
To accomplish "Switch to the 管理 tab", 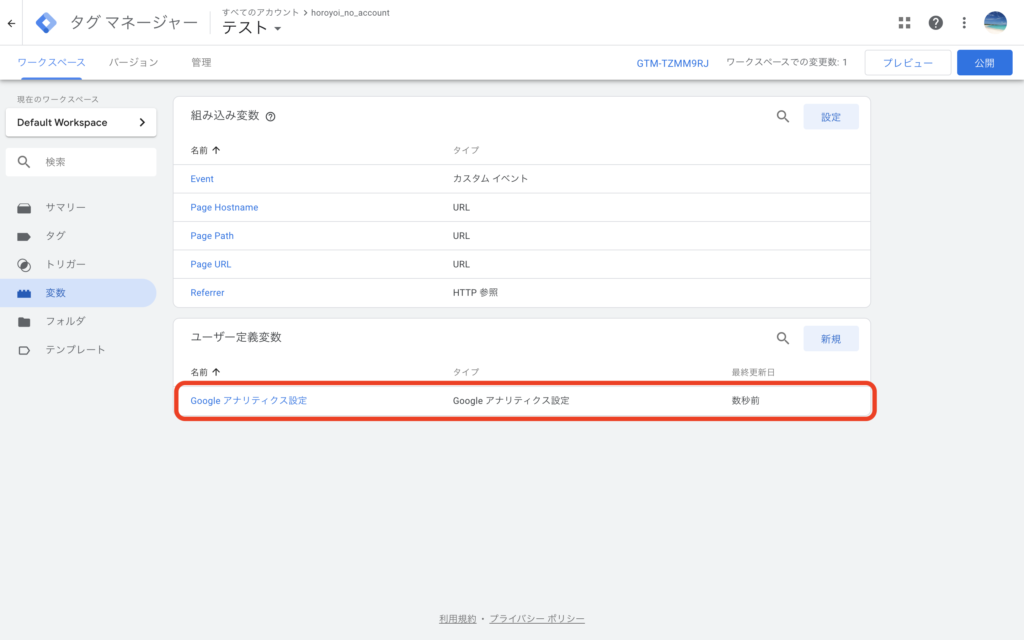I will click(201, 63).
